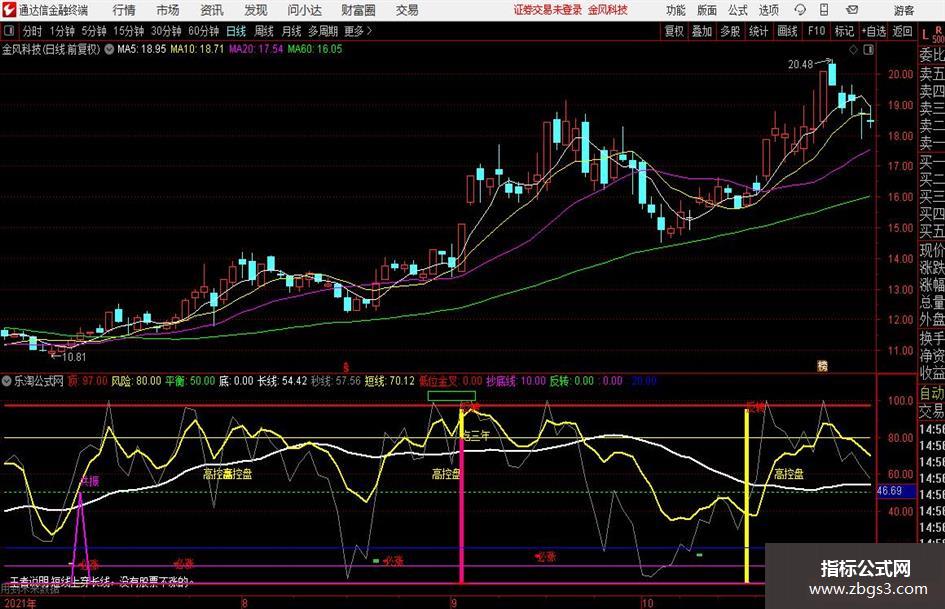Click the 返回 back button
Screen dimensions: 945x609
tap(902, 31)
